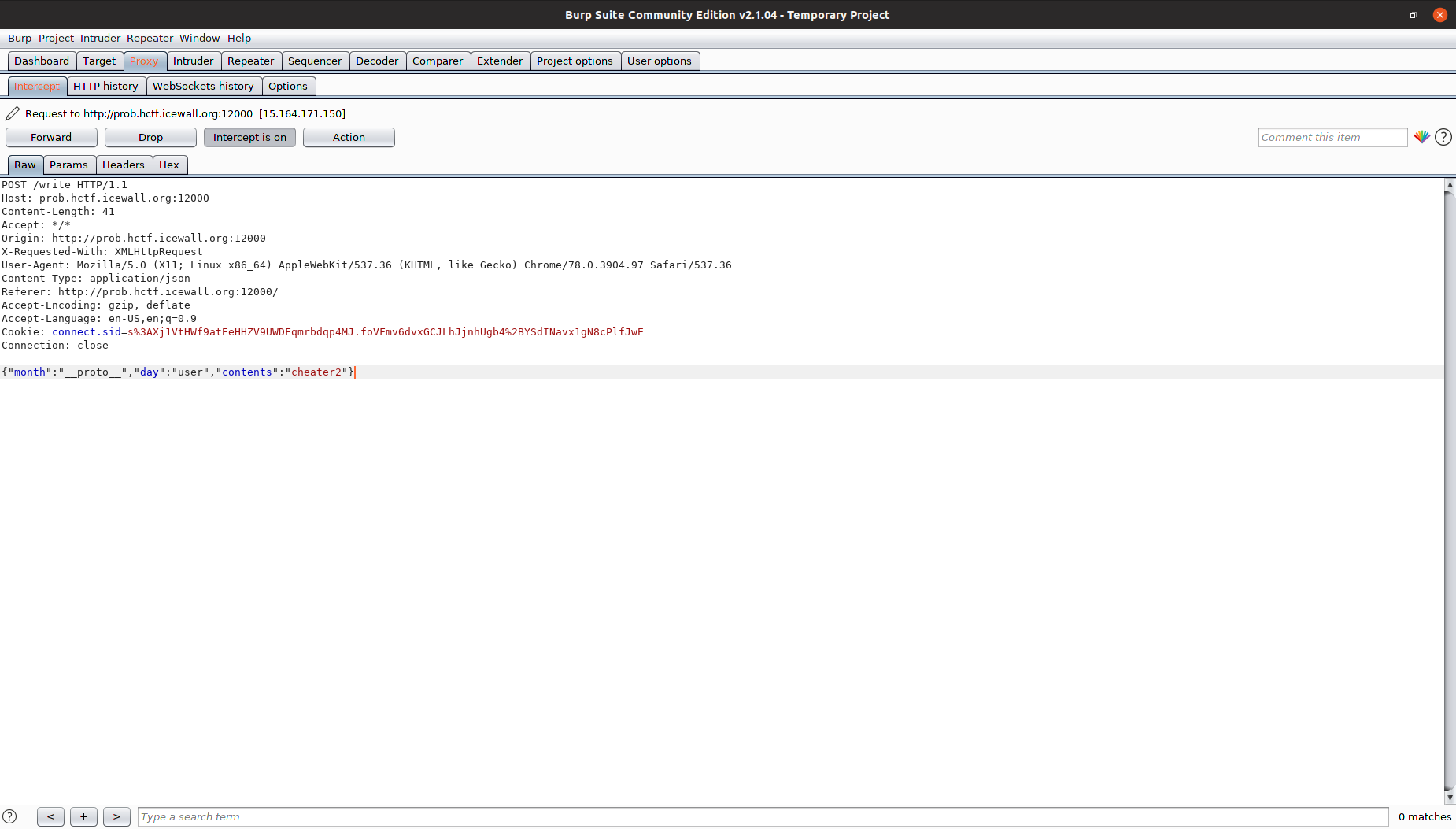The image size is (1456, 829).
Task: Open the Help menu
Action: [239, 38]
